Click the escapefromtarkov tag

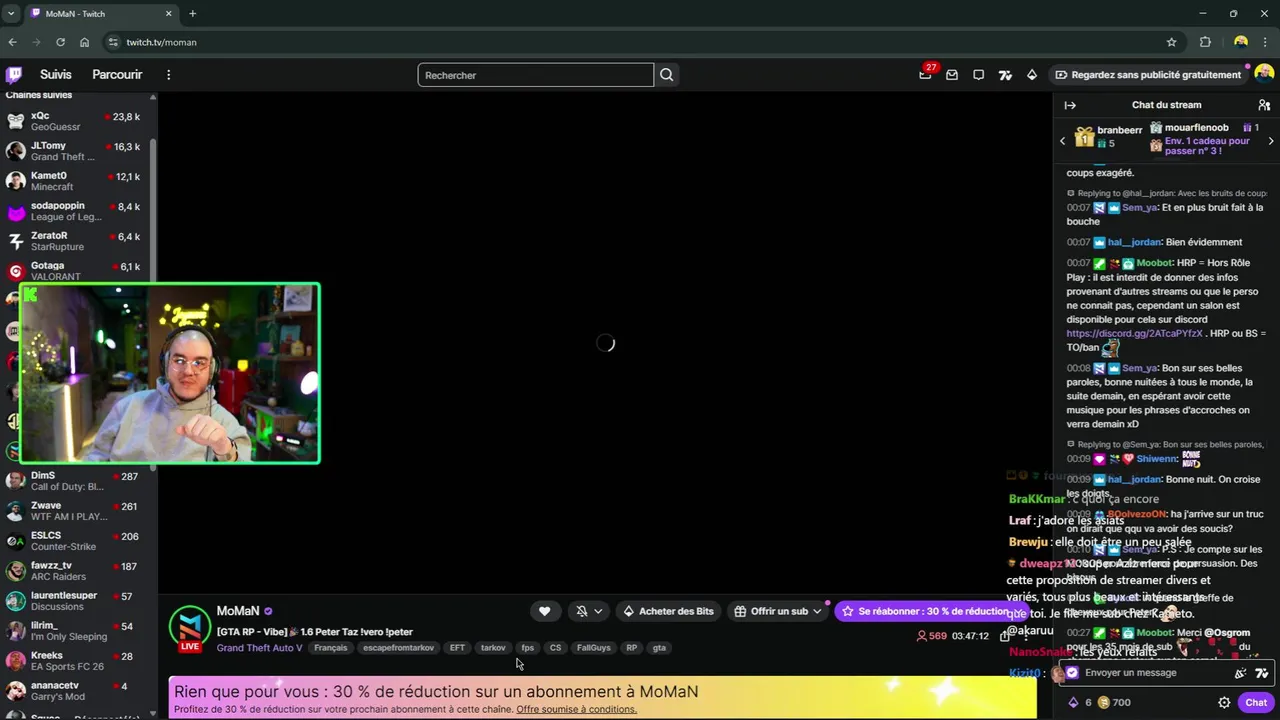(398, 648)
